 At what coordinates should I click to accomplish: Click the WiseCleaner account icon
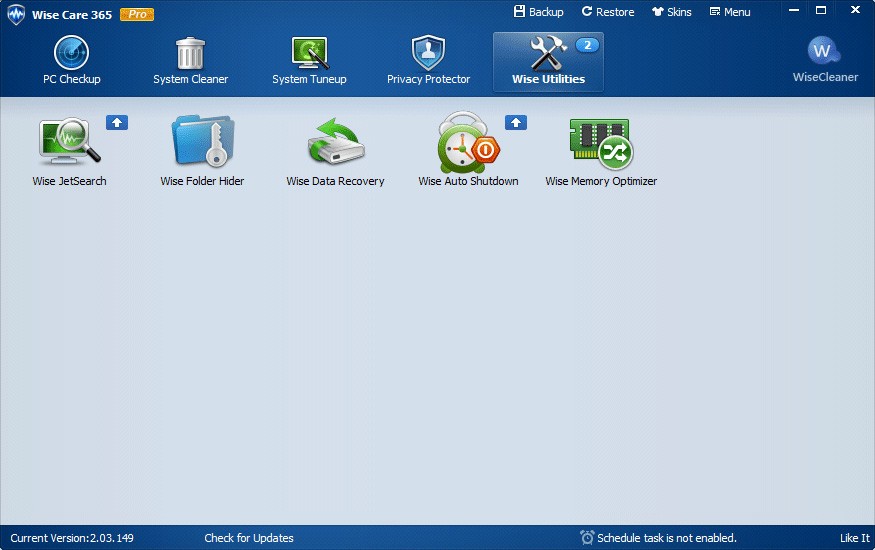(825, 59)
